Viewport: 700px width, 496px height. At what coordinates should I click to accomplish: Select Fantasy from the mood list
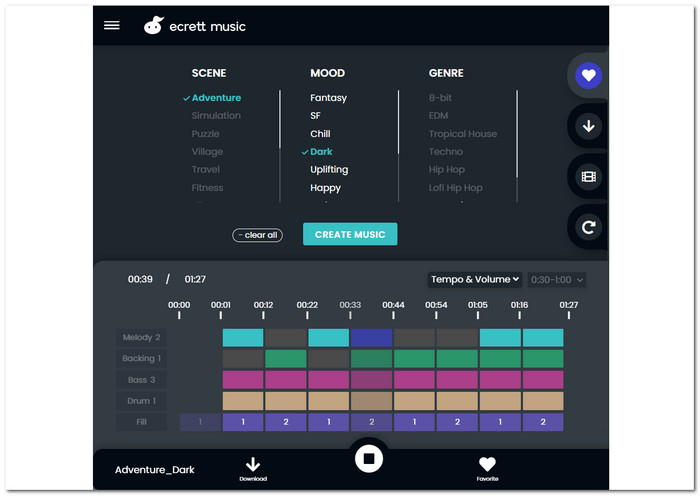(x=328, y=98)
